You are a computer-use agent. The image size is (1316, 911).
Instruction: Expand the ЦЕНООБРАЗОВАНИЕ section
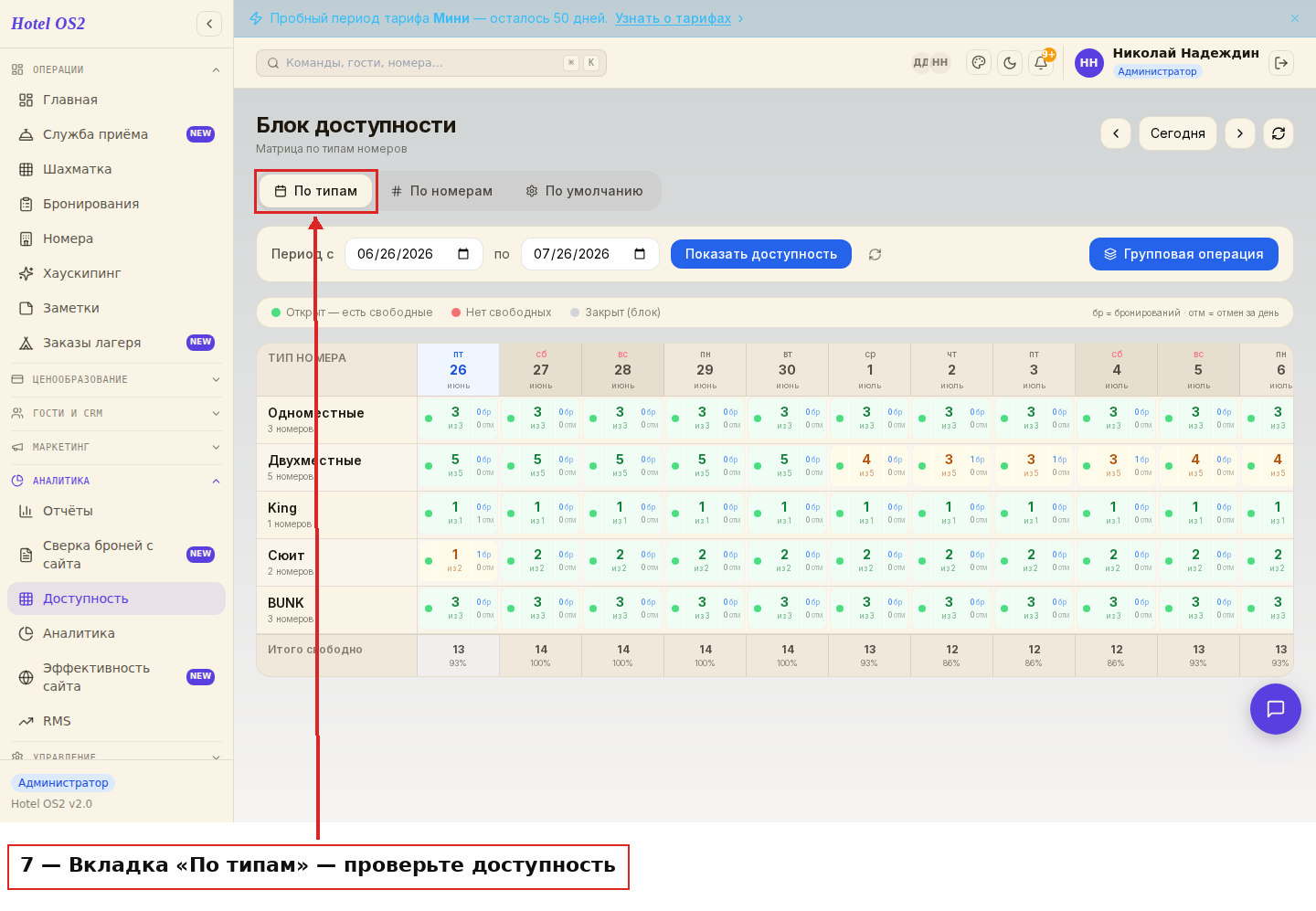[116, 379]
